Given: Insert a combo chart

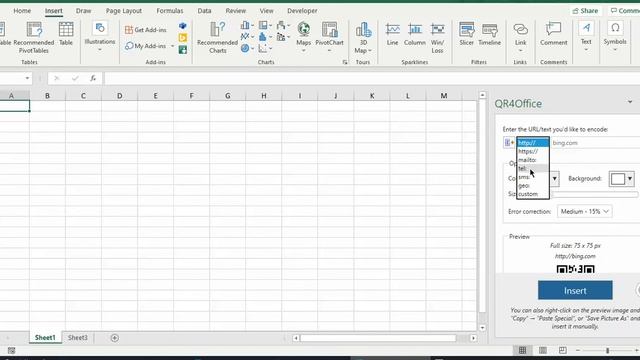Looking at the screenshot, I should tap(283, 37).
